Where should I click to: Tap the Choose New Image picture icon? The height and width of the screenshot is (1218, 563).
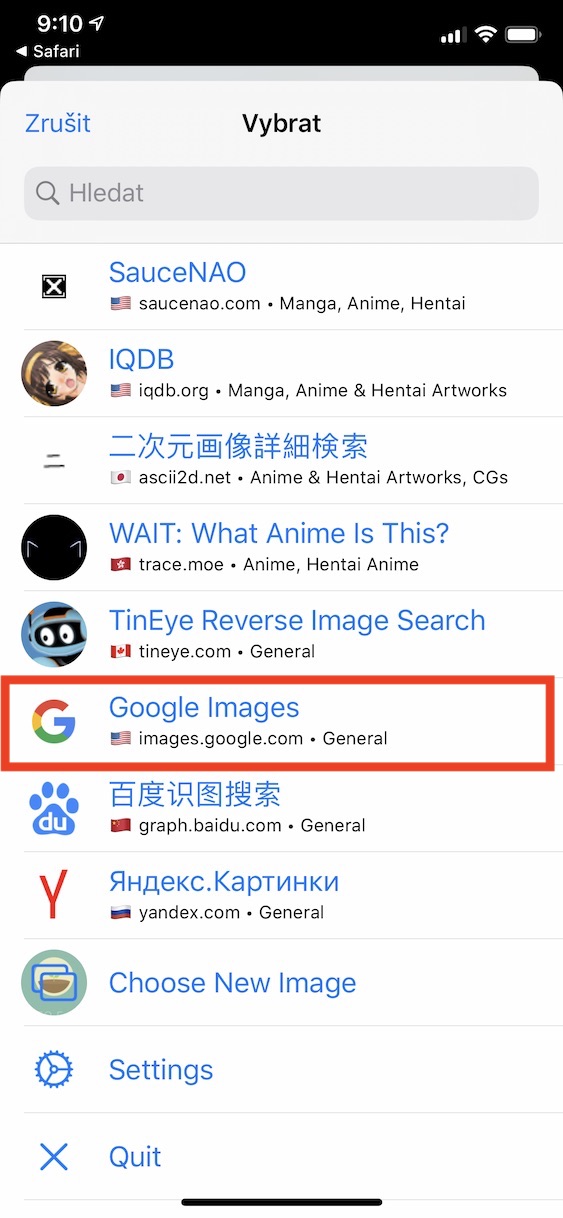click(x=54, y=982)
